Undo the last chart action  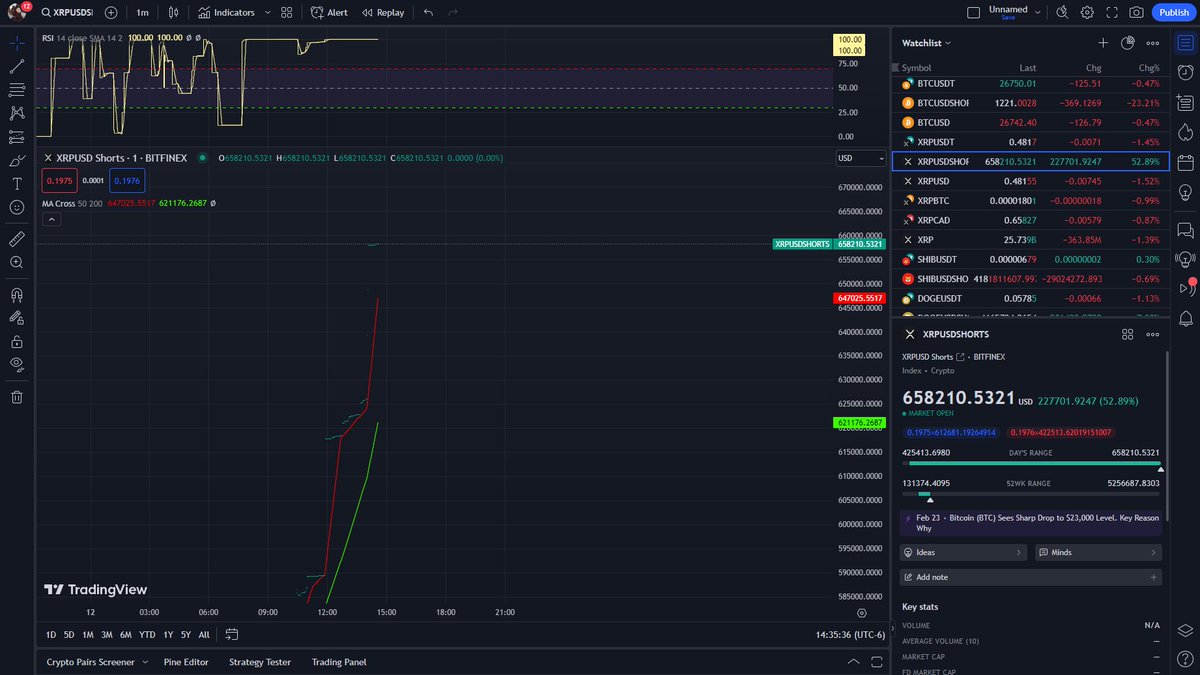428,13
